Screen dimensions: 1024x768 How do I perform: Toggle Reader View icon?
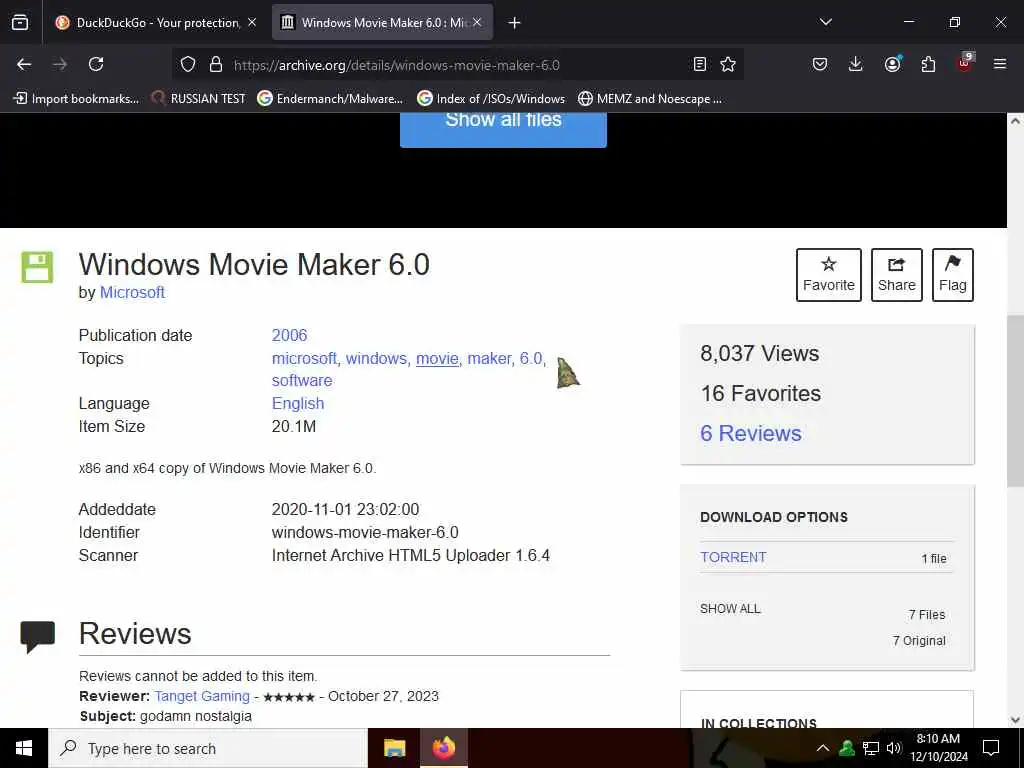coord(700,64)
